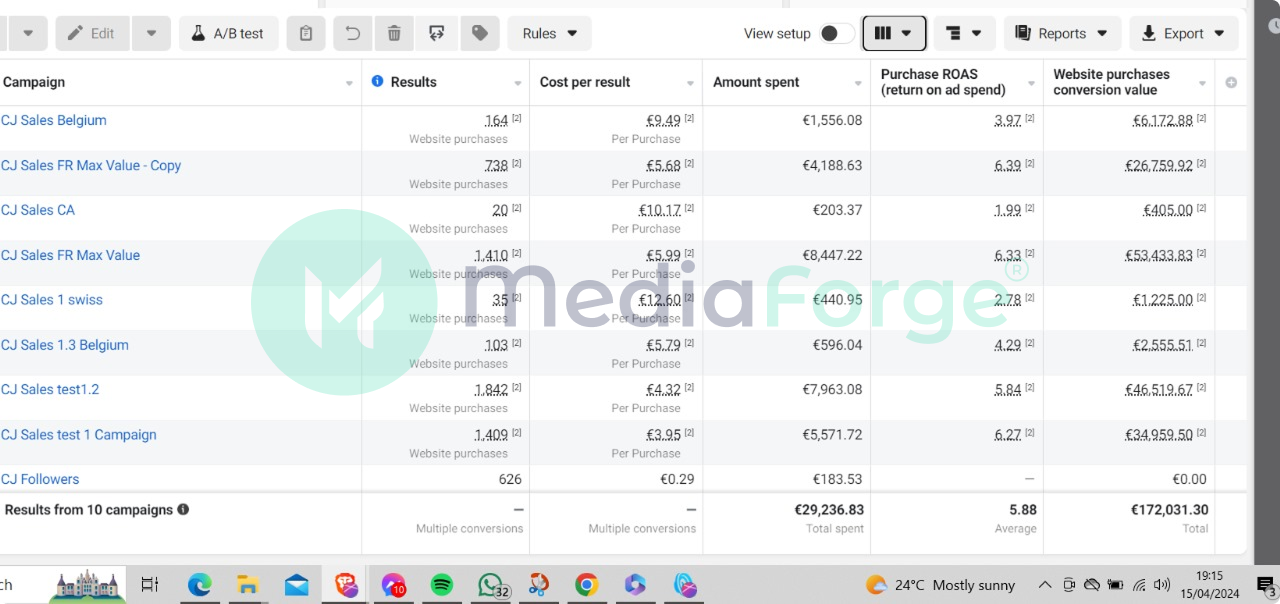Open the Export menu
1280x604 pixels.
(1184, 33)
